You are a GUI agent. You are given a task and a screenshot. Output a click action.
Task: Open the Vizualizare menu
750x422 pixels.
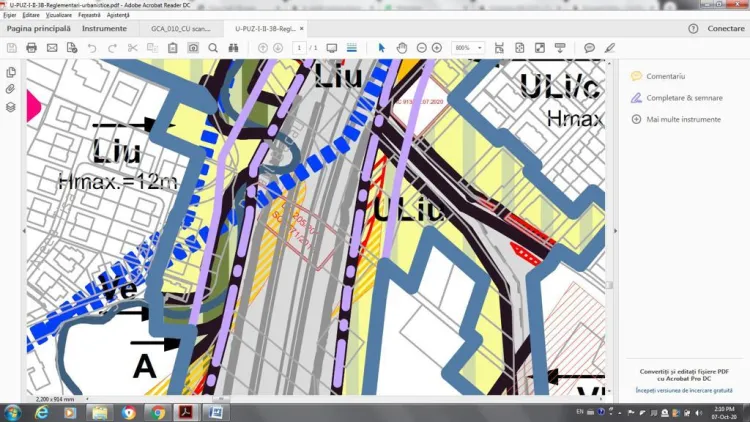pyautogui.click(x=59, y=16)
